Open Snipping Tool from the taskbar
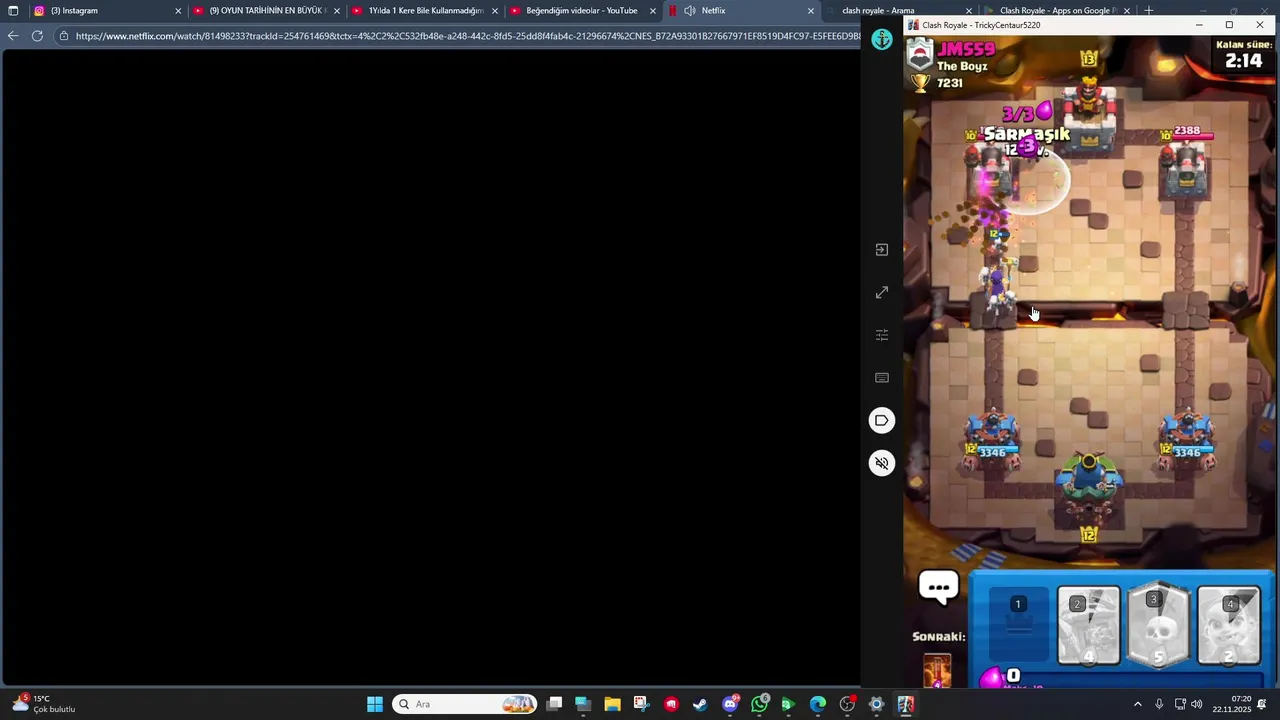 (641, 704)
